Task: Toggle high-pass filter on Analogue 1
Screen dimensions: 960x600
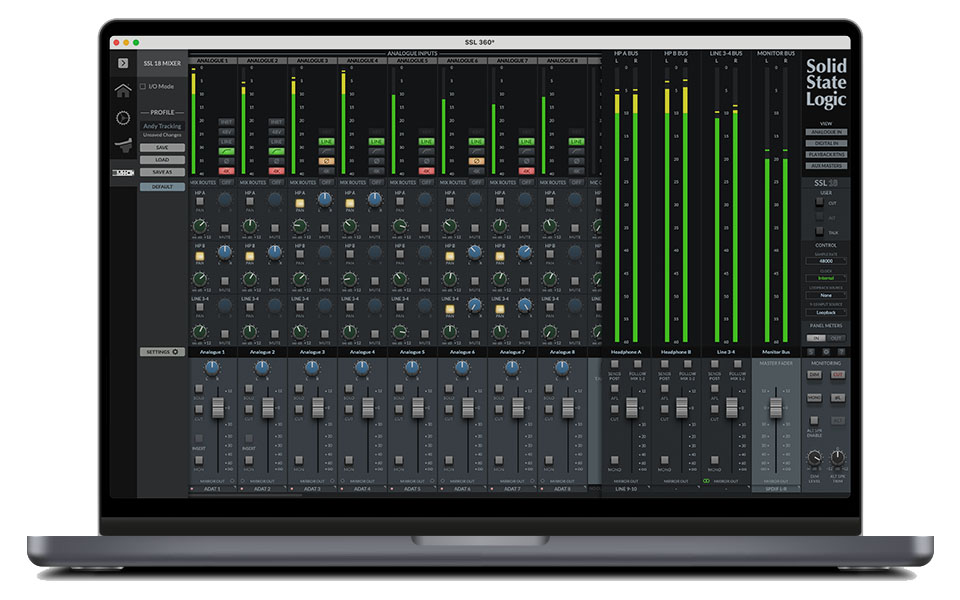Action: pyautogui.click(x=227, y=151)
